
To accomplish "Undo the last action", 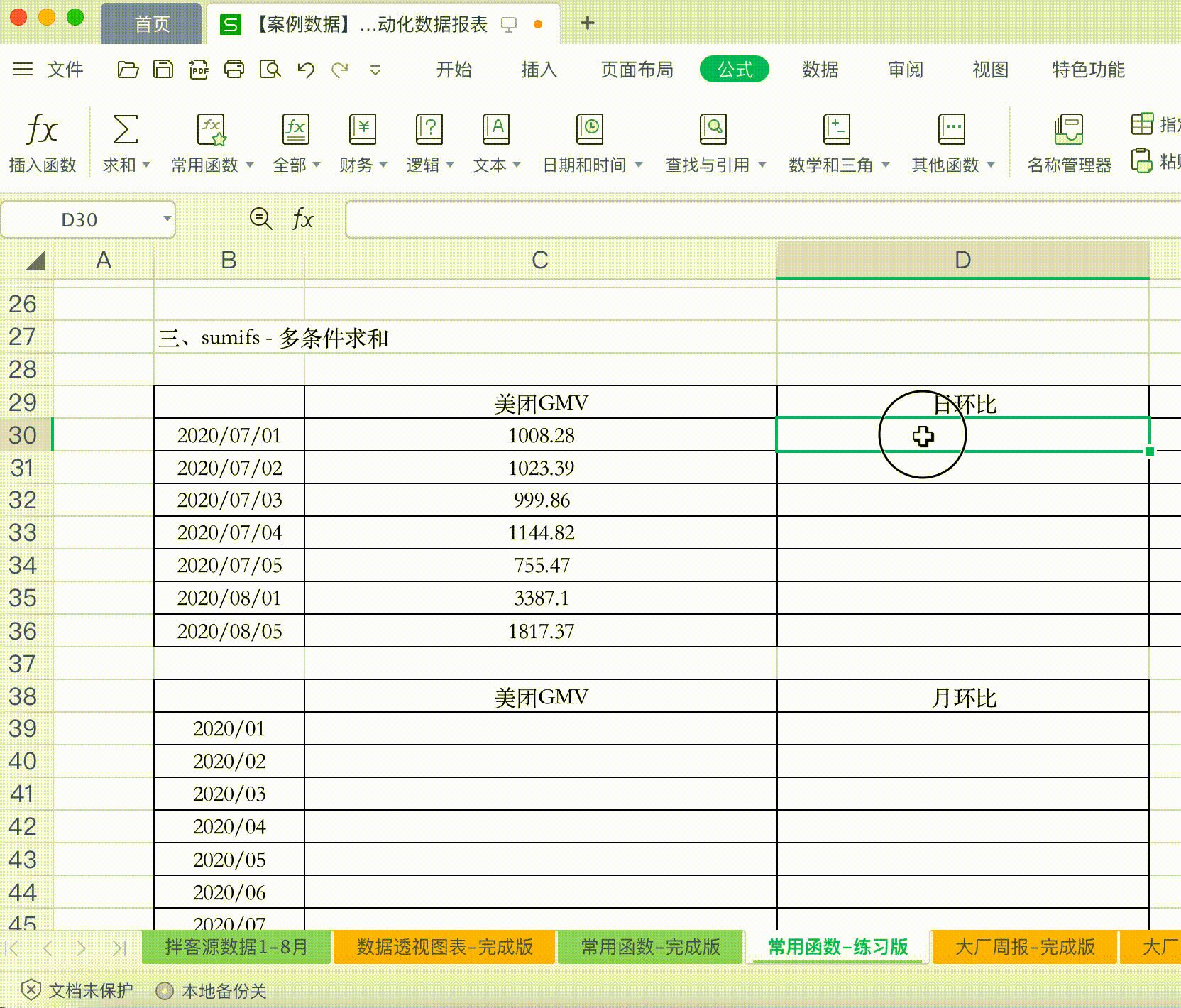I will pos(306,70).
